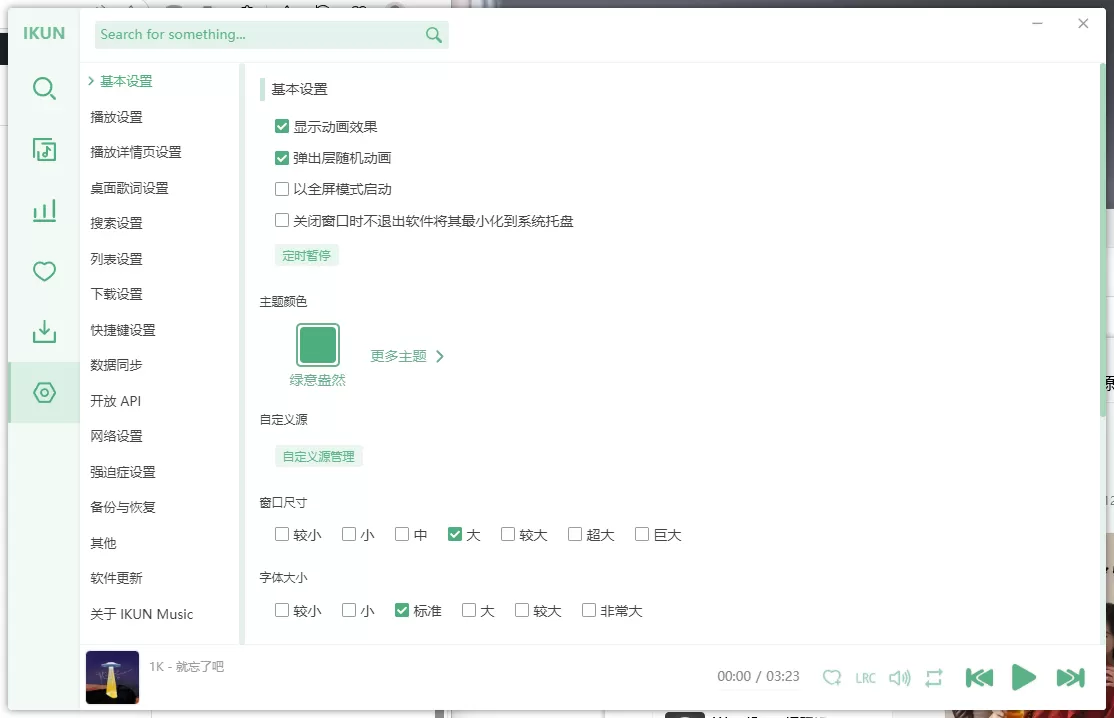Select the 绿意盎然 green theme swatch

(x=318, y=345)
